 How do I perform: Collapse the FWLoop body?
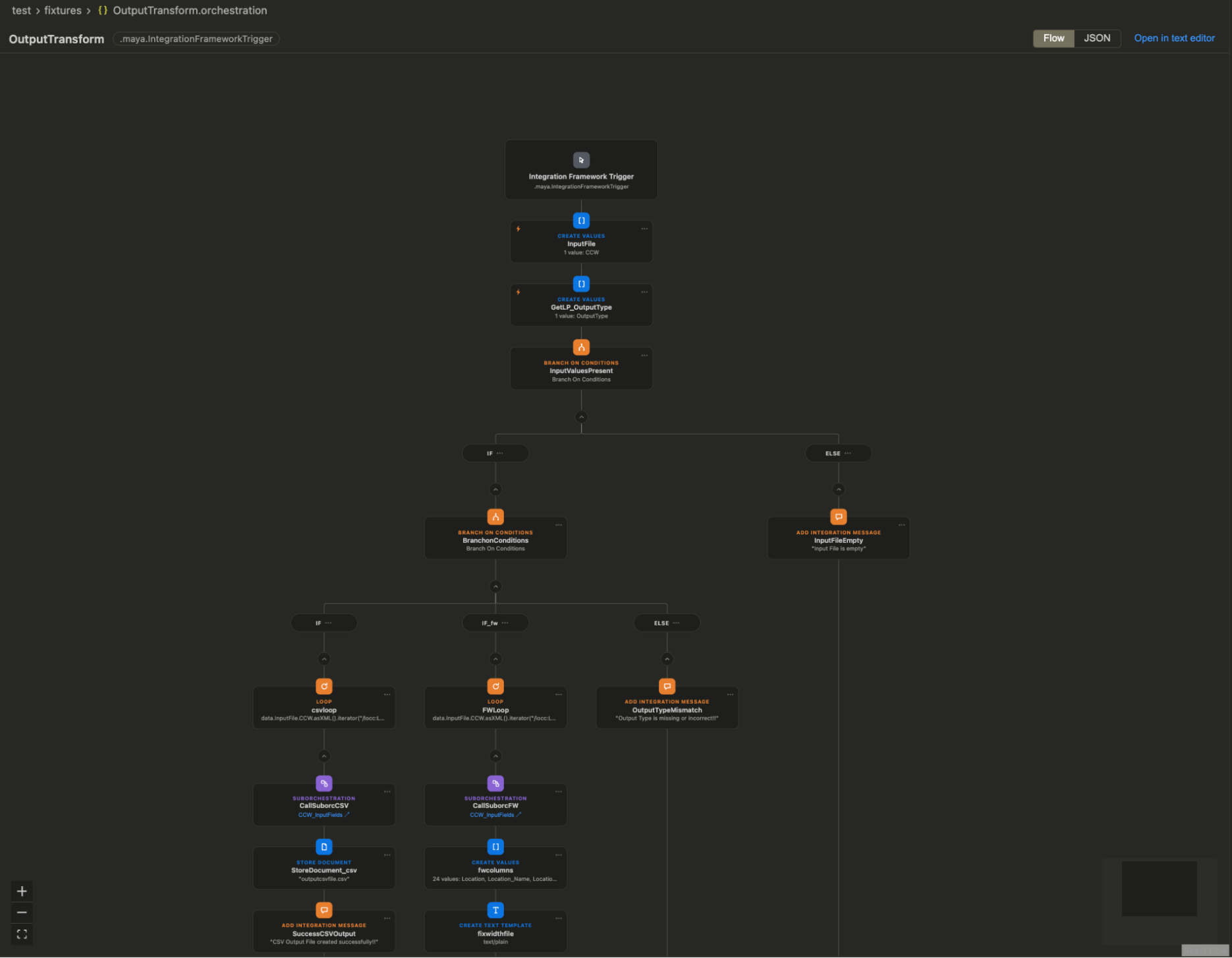pyautogui.click(x=495, y=756)
